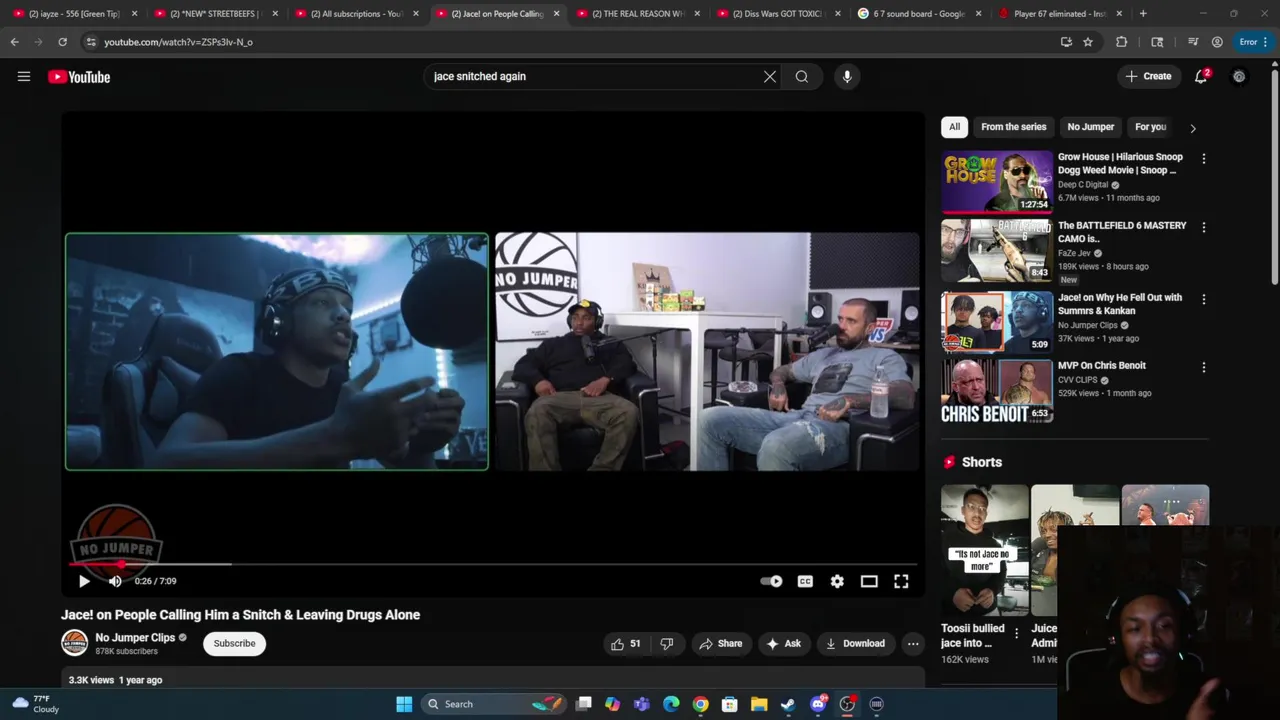The width and height of the screenshot is (1280, 720).
Task: Run search with the magnifier button
Action: [x=802, y=76]
